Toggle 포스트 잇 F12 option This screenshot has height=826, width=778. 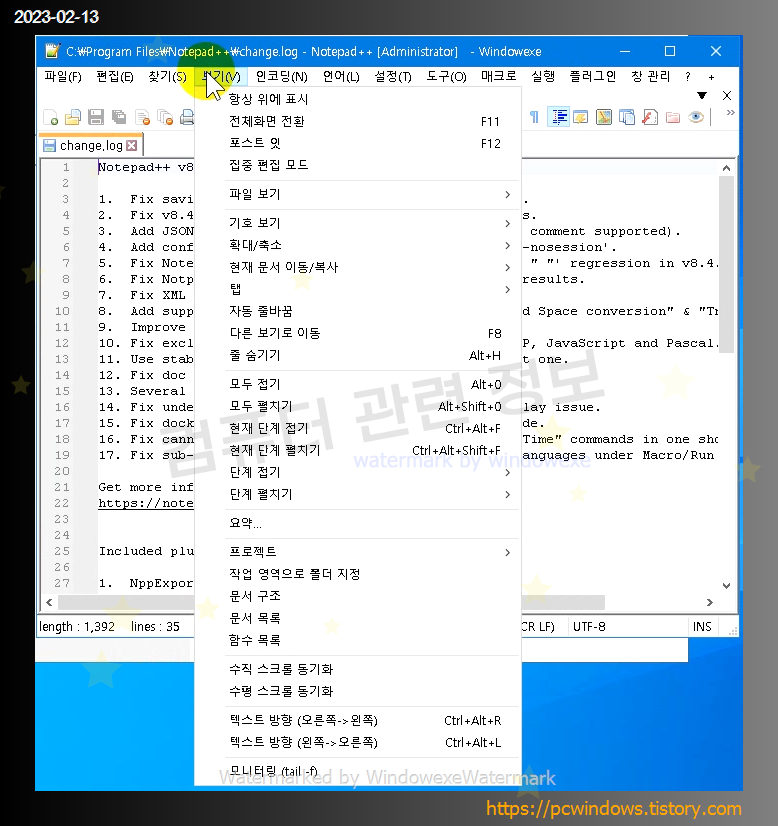click(x=358, y=143)
